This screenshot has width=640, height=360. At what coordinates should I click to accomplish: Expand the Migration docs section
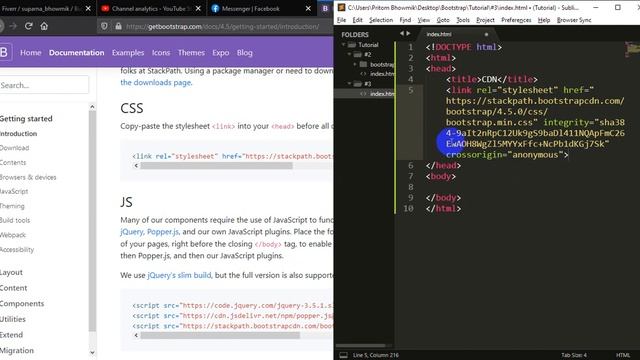pyautogui.click(x=17, y=350)
